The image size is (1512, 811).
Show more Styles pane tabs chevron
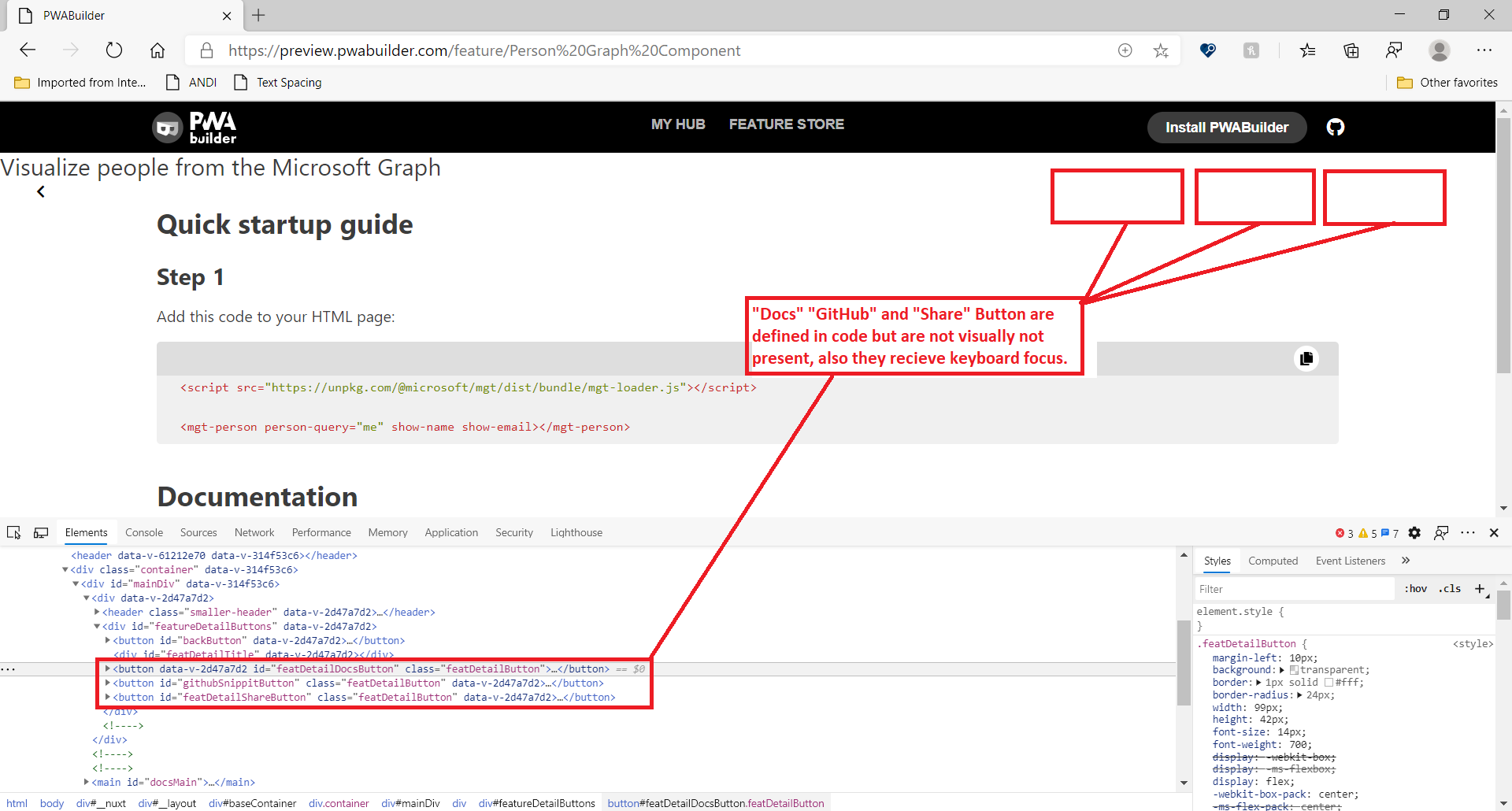pos(1406,561)
